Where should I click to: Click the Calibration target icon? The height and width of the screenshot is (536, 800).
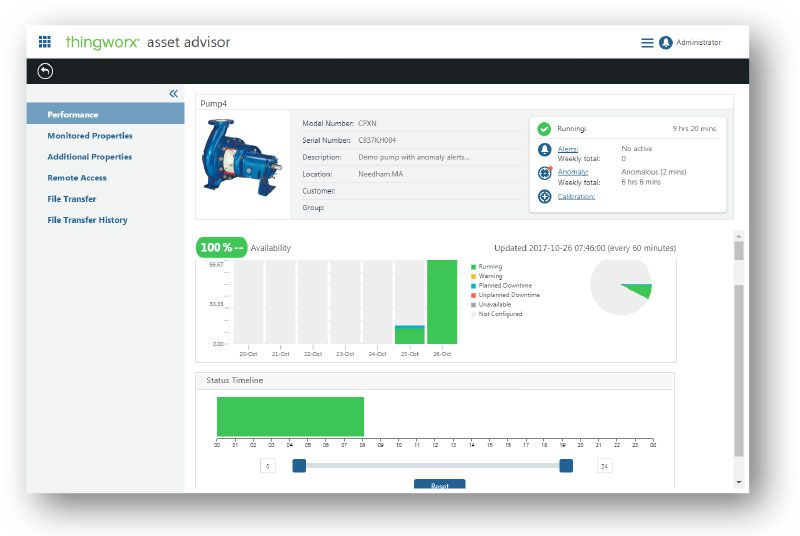tap(544, 196)
